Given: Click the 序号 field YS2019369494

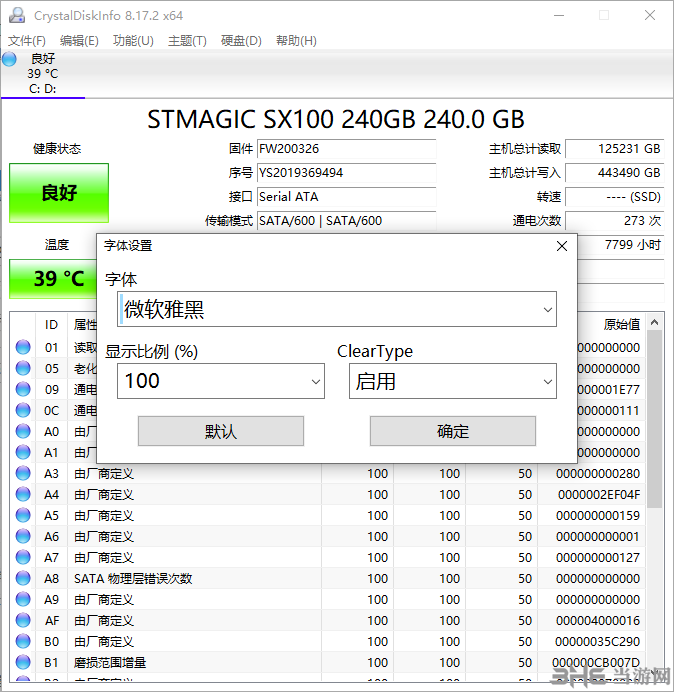Looking at the screenshot, I should pos(347,173).
